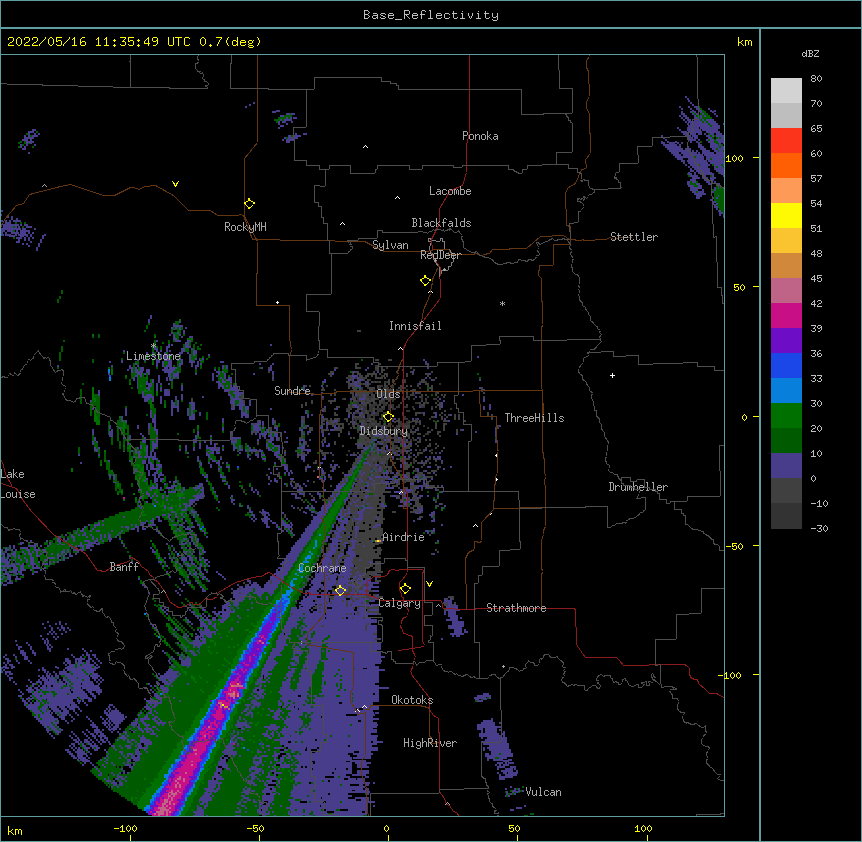Viewport: 862px width, 842px height.
Task: Click the km unit label in top right
Action: [744, 42]
